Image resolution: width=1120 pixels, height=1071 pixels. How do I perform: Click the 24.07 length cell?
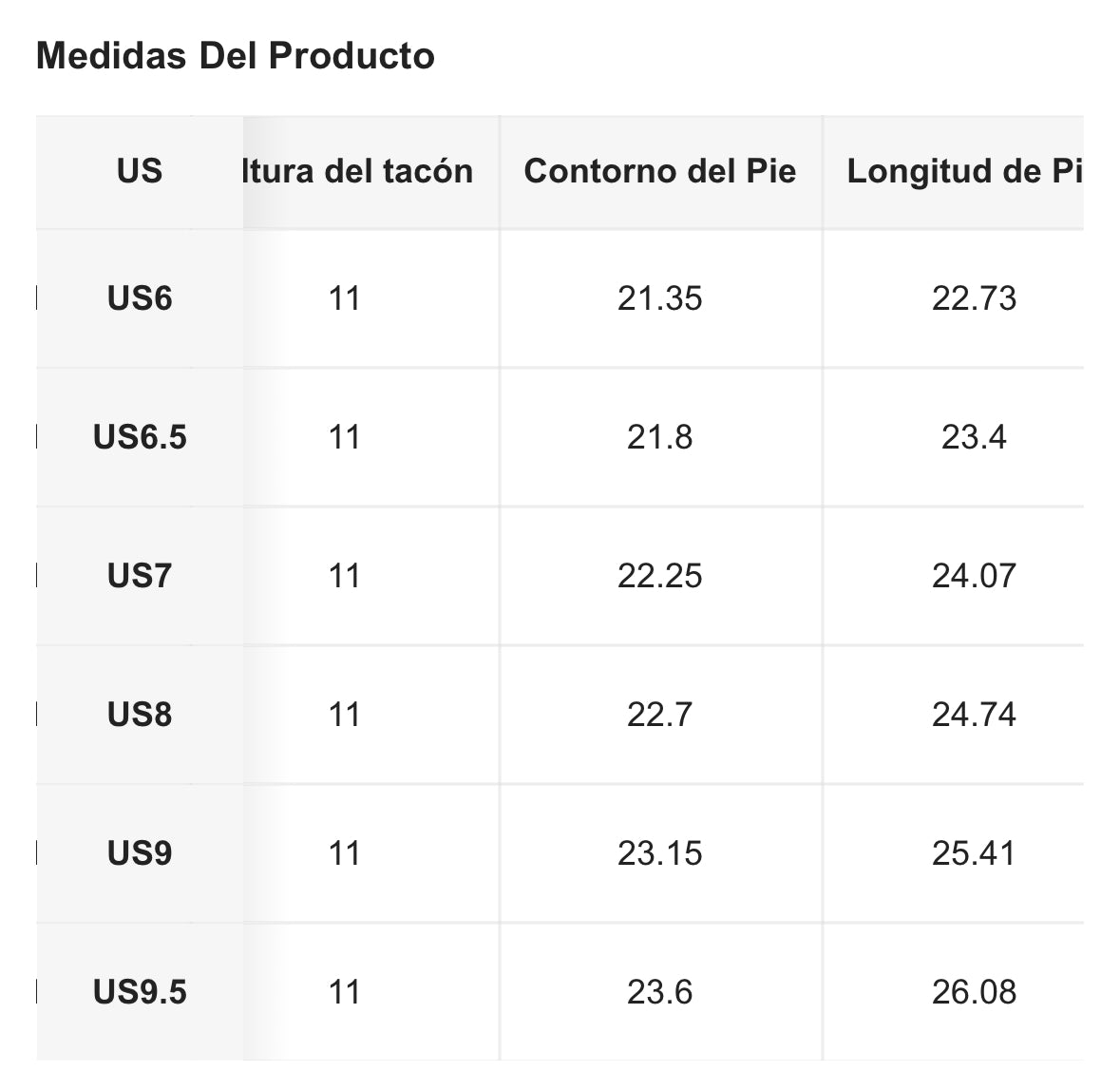(x=974, y=576)
